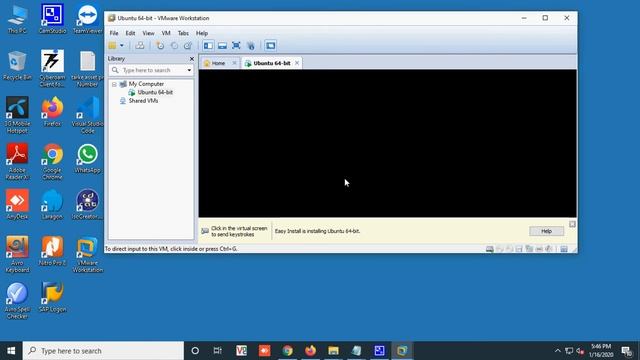Open Firefox desktop shortcut
Viewport: 640px width, 360px height.
tap(52, 112)
